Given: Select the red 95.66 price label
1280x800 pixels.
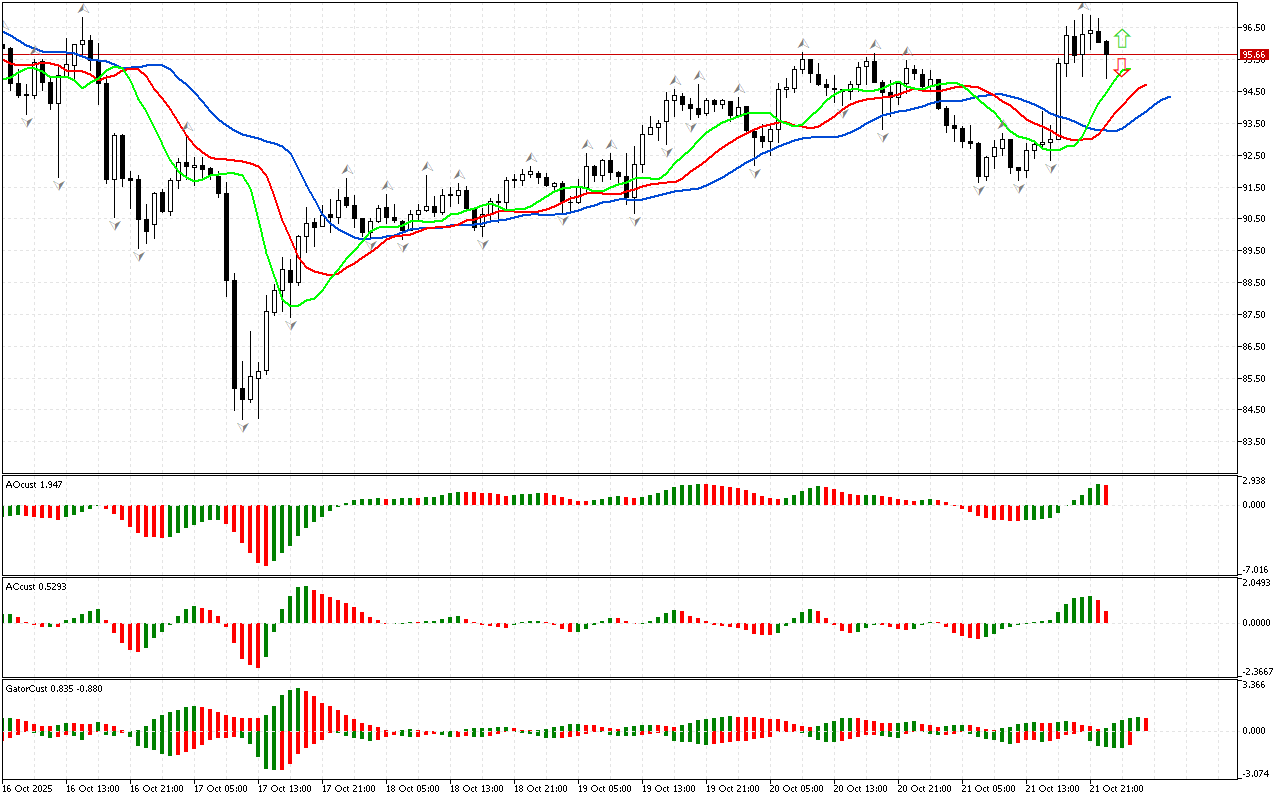Looking at the screenshot, I should click(1254, 55).
